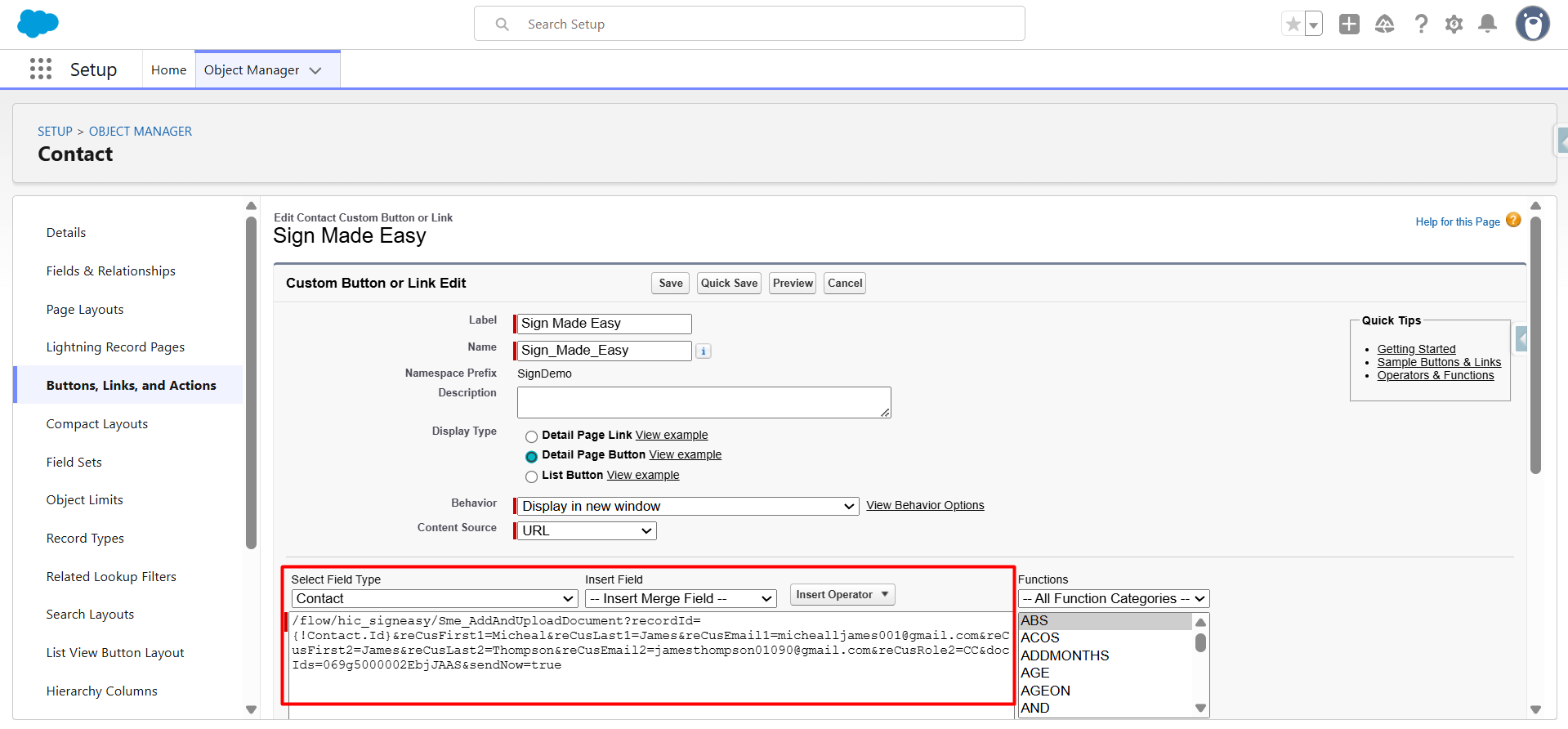
Task: Select Detail Page Button radio option
Action: (532, 456)
